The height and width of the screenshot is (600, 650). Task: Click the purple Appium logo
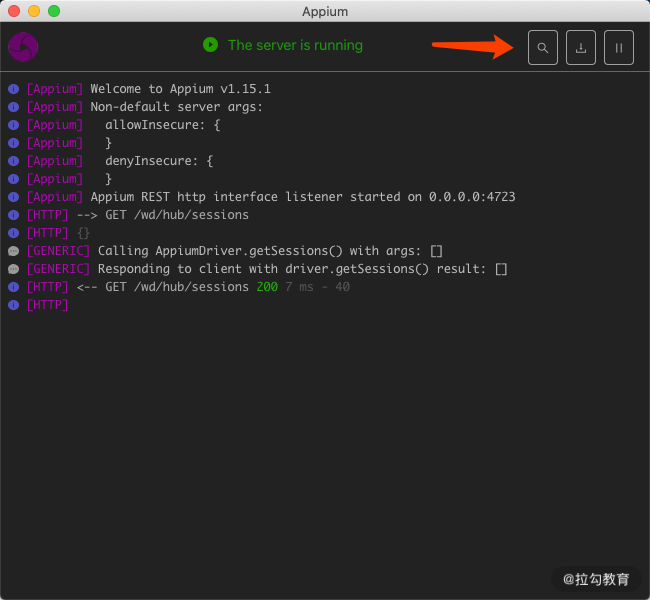[x=23, y=47]
